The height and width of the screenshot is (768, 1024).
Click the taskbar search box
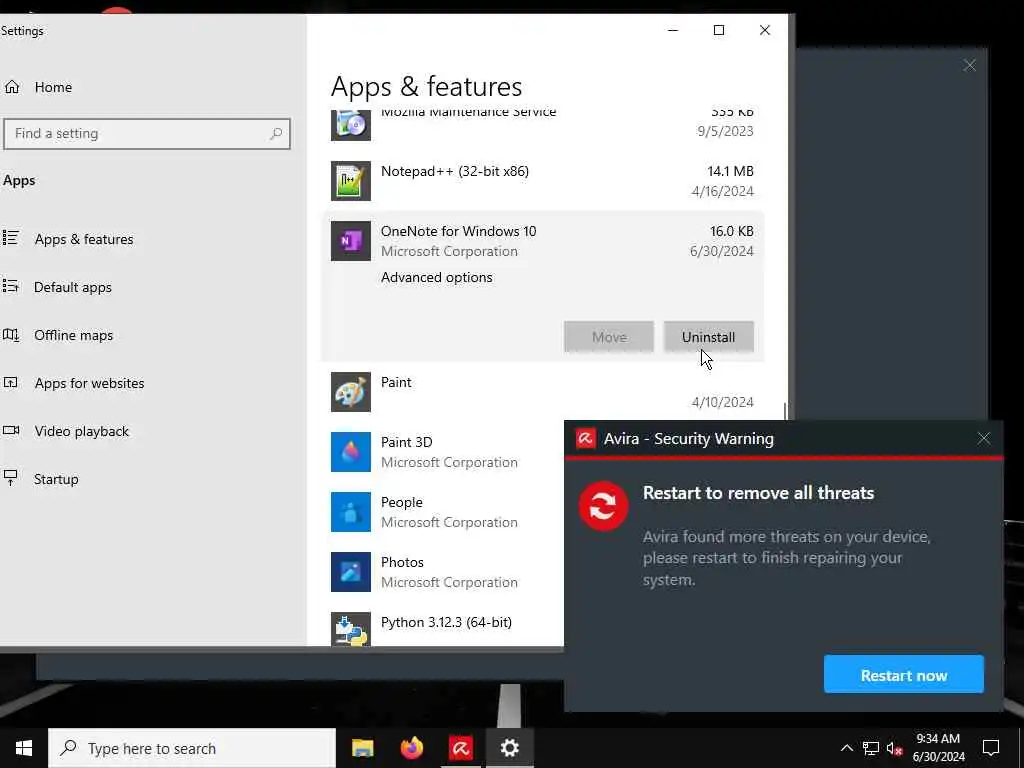click(192, 748)
